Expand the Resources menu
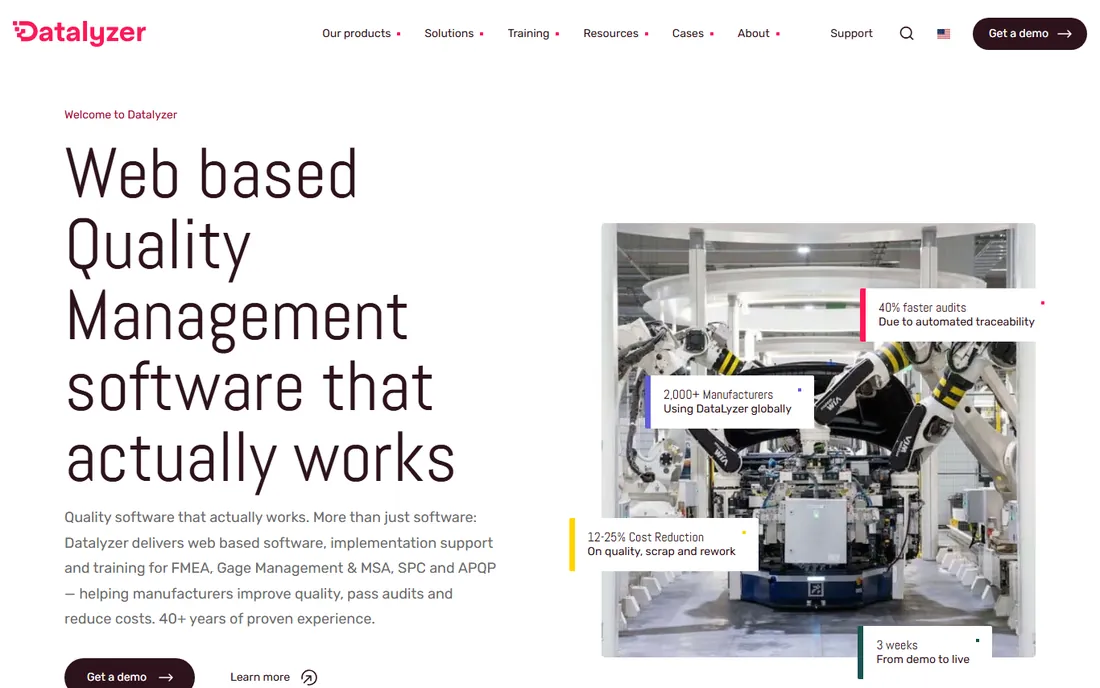 pos(616,34)
